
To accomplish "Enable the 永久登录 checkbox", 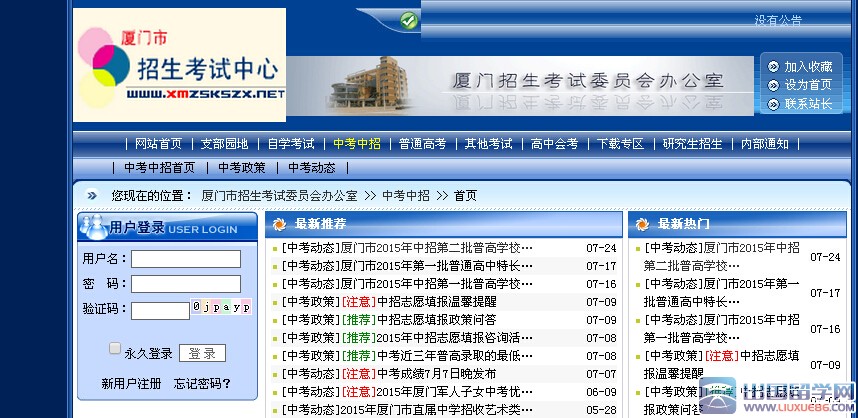I will point(115,349).
